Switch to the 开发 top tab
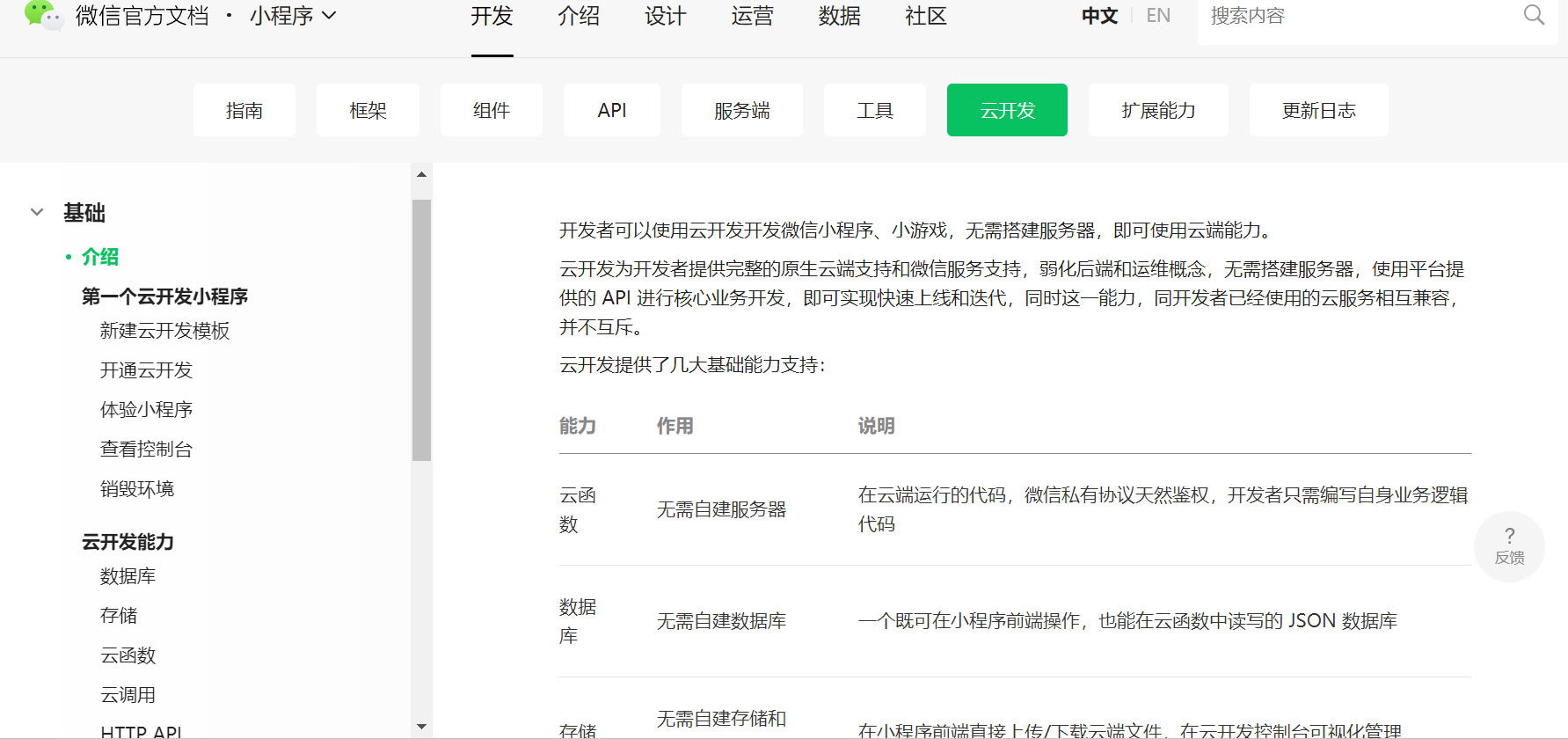The height and width of the screenshot is (739, 1568). (492, 16)
